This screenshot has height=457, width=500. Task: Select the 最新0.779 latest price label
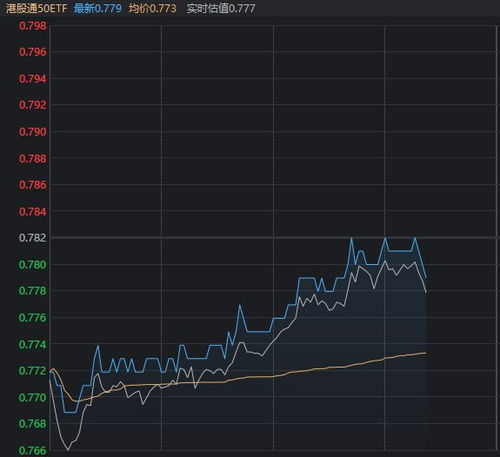[x=98, y=8]
